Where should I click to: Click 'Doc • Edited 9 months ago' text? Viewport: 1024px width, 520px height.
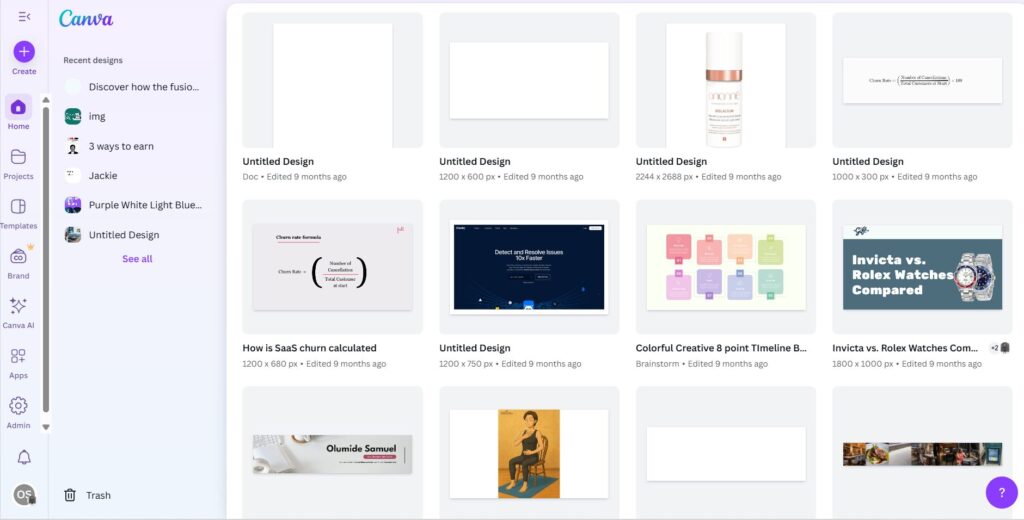point(295,177)
